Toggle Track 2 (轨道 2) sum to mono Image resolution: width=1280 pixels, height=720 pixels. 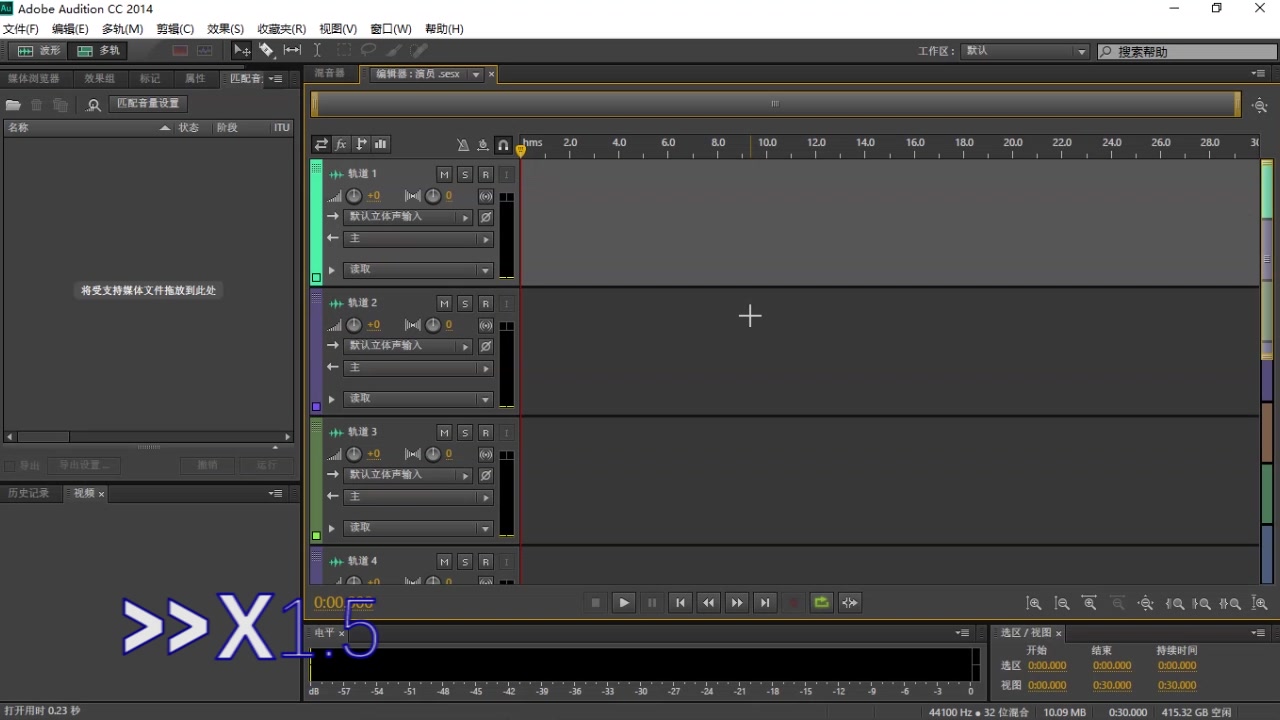tap(486, 325)
